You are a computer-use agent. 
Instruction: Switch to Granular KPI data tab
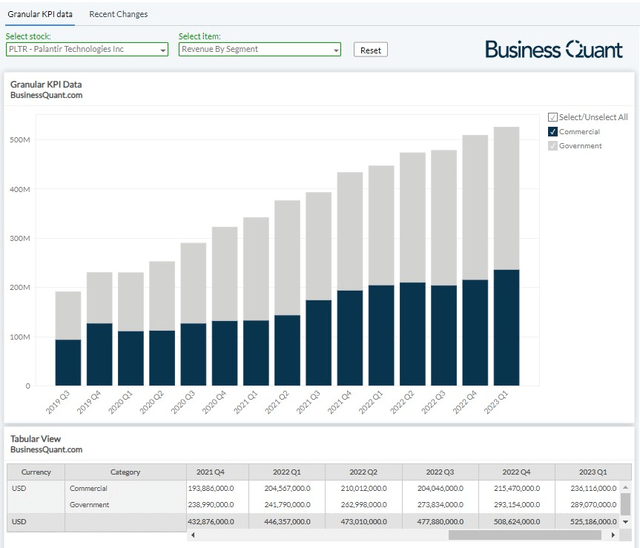click(40, 14)
